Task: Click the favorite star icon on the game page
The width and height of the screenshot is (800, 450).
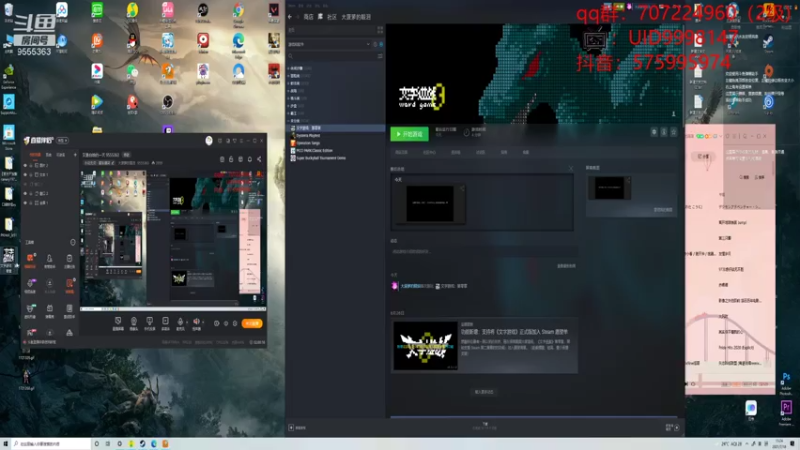Action: click(673, 132)
